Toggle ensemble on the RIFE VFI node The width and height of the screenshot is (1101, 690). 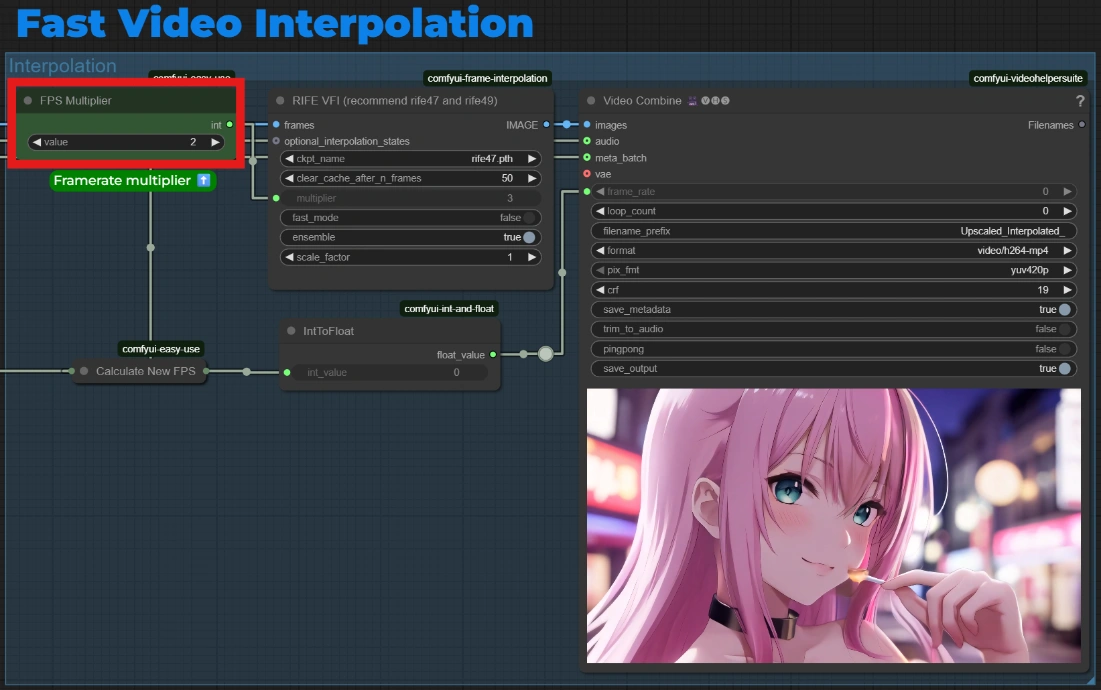coord(411,237)
